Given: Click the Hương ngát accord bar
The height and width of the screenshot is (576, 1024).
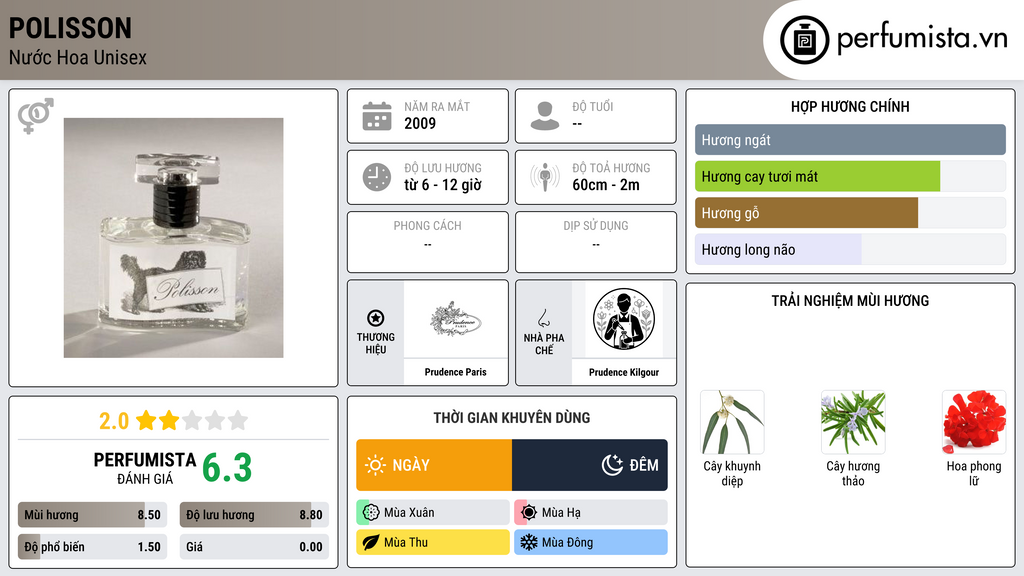Looking at the screenshot, I should coord(850,140).
